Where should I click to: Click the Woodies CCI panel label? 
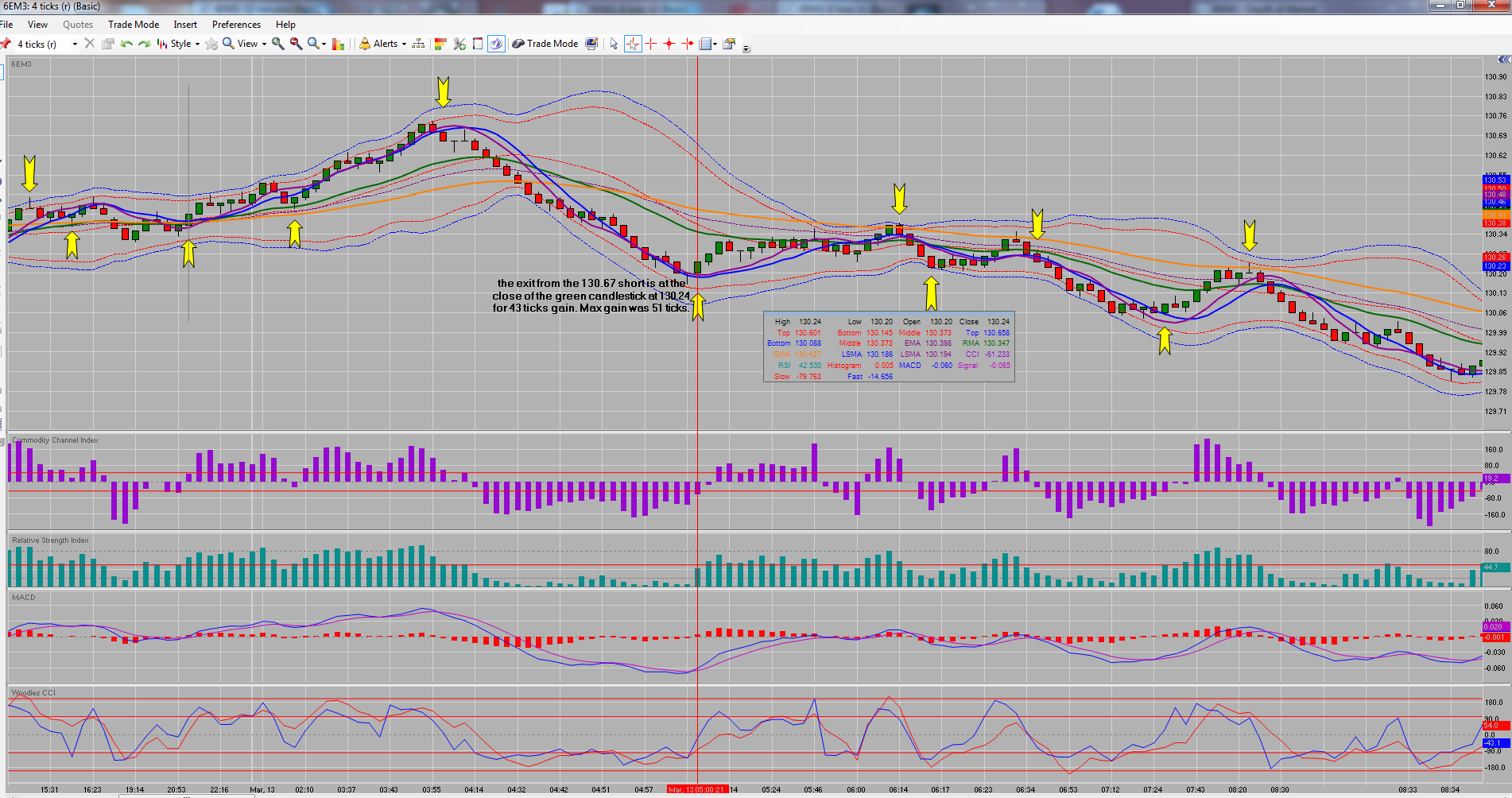pyautogui.click(x=33, y=693)
